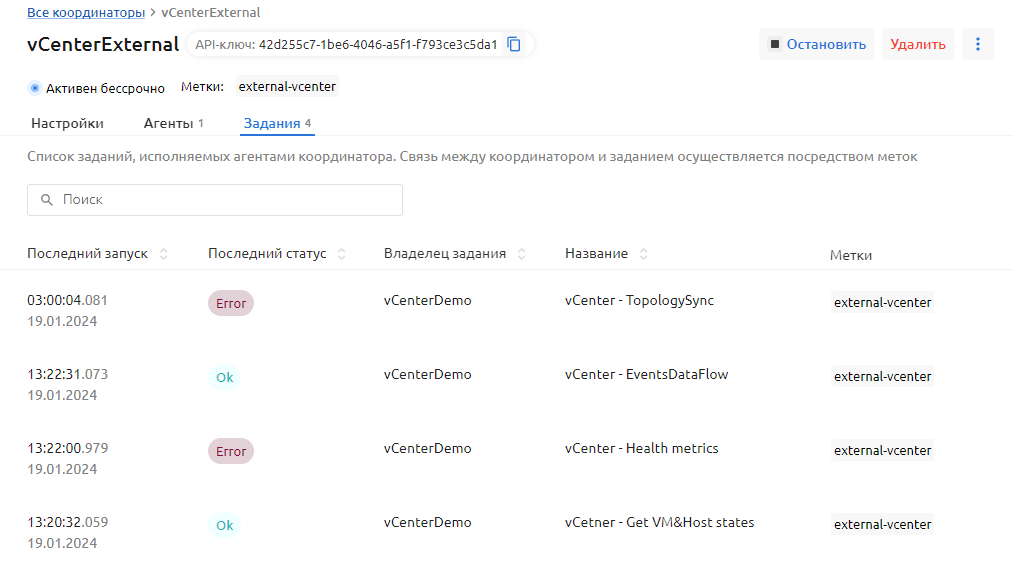The image size is (1013, 574).
Task: Open the three-dot more options menu
Action: click(x=977, y=44)
